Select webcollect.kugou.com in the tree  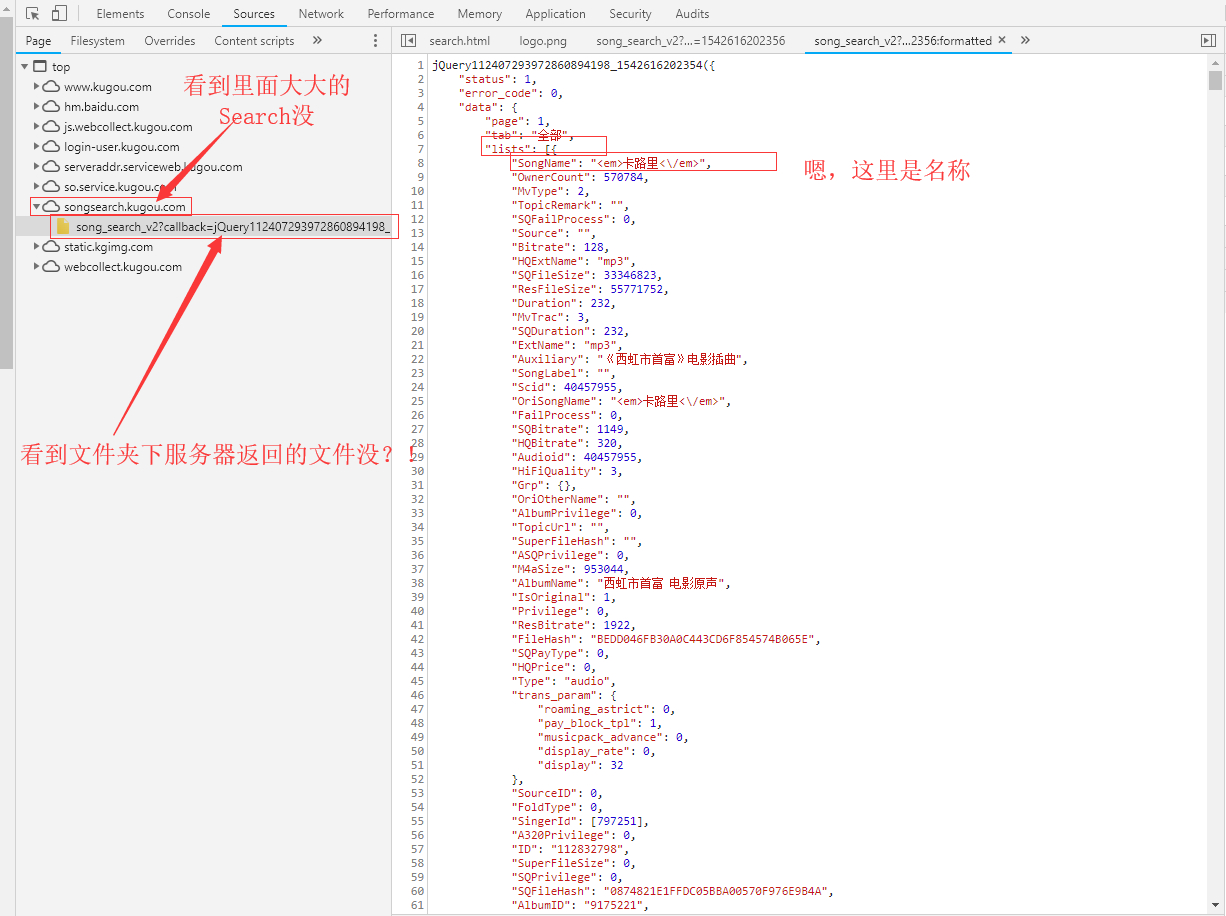click(123, 267)
